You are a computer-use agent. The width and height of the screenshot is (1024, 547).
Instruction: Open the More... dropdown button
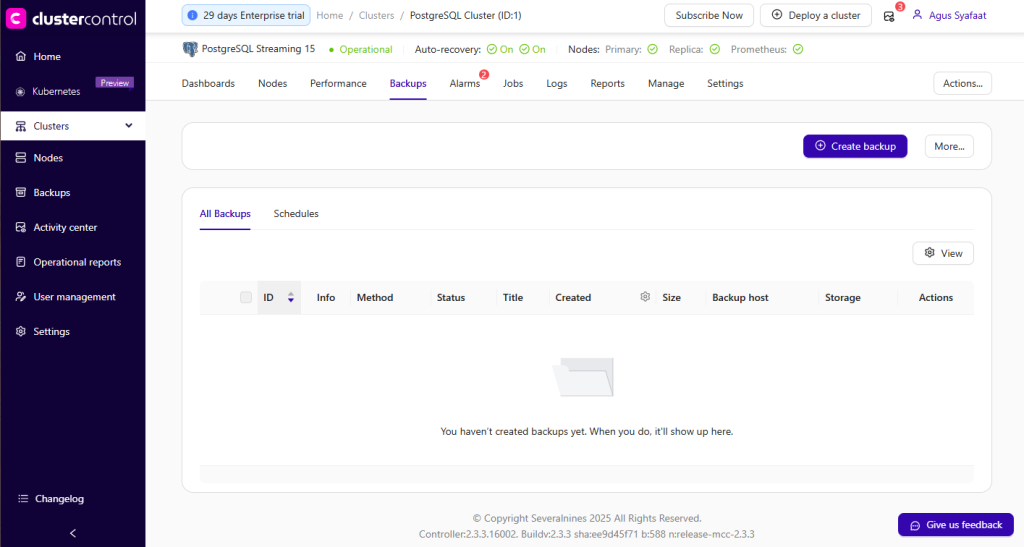pos(948,146)
